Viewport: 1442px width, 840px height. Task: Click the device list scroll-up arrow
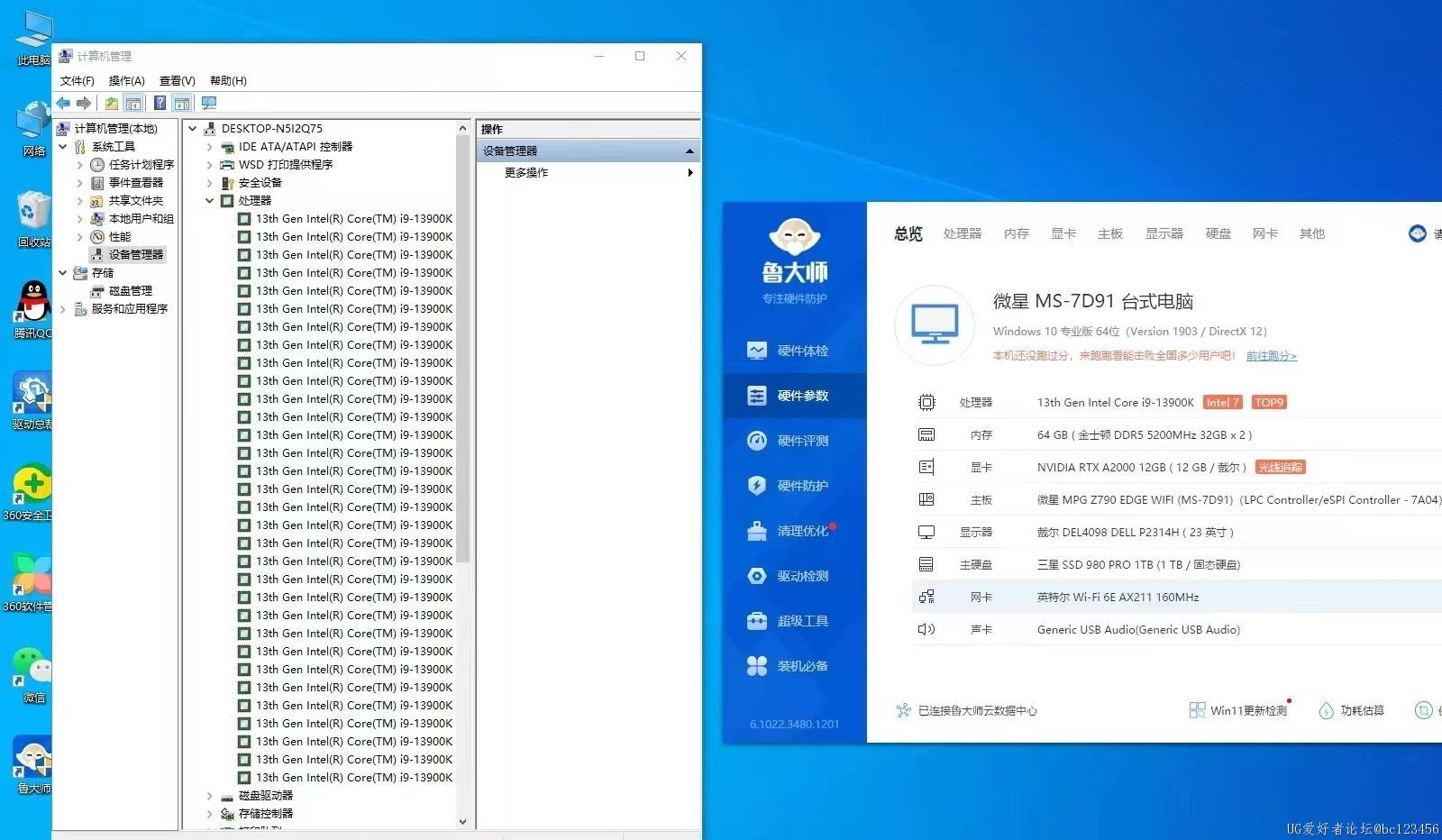pos(462,128)
